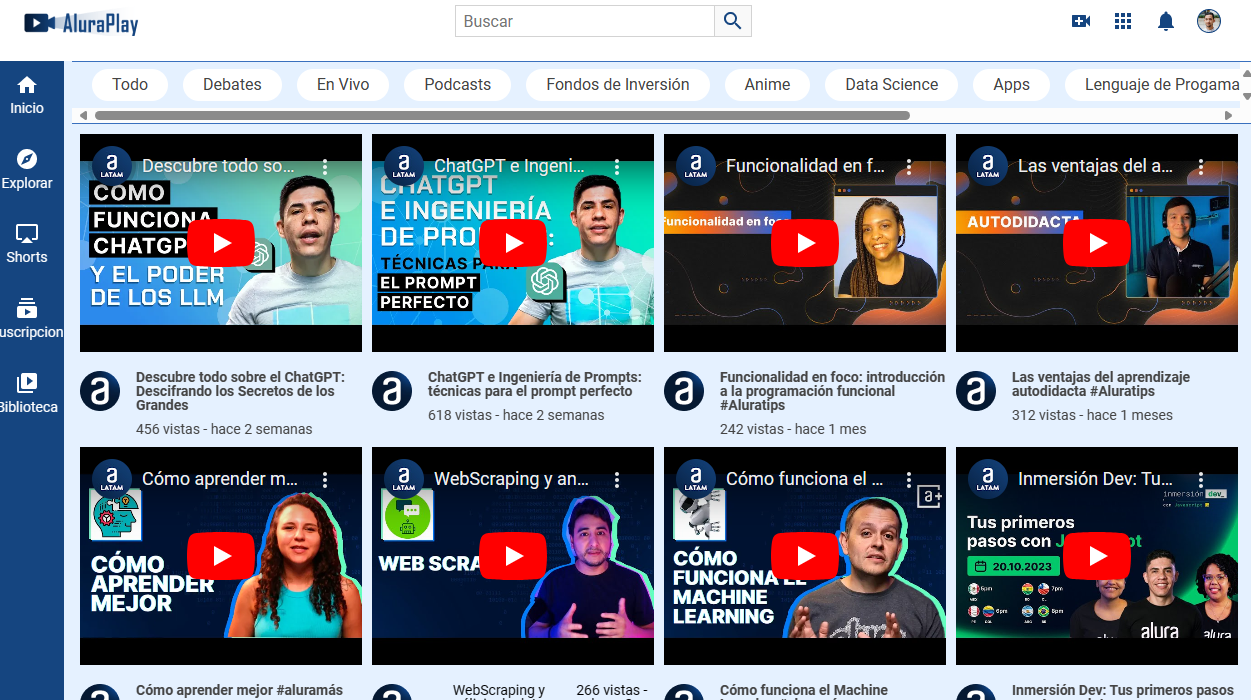The image size is (1251, 700).
Task: Open Explorar from the sidebar
Action: point(27,169)
